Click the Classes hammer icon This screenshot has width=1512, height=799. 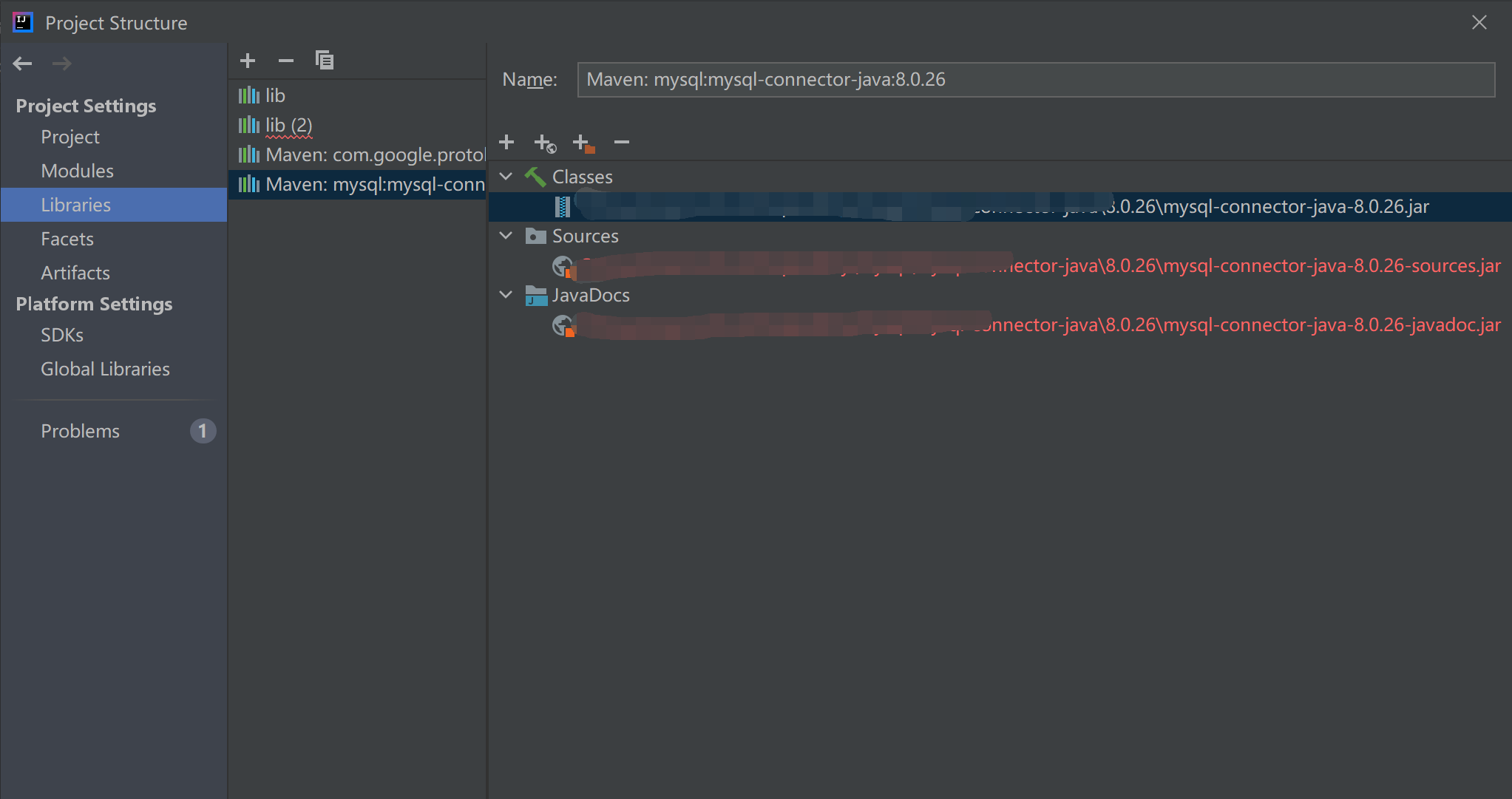(x=535, y=177)
